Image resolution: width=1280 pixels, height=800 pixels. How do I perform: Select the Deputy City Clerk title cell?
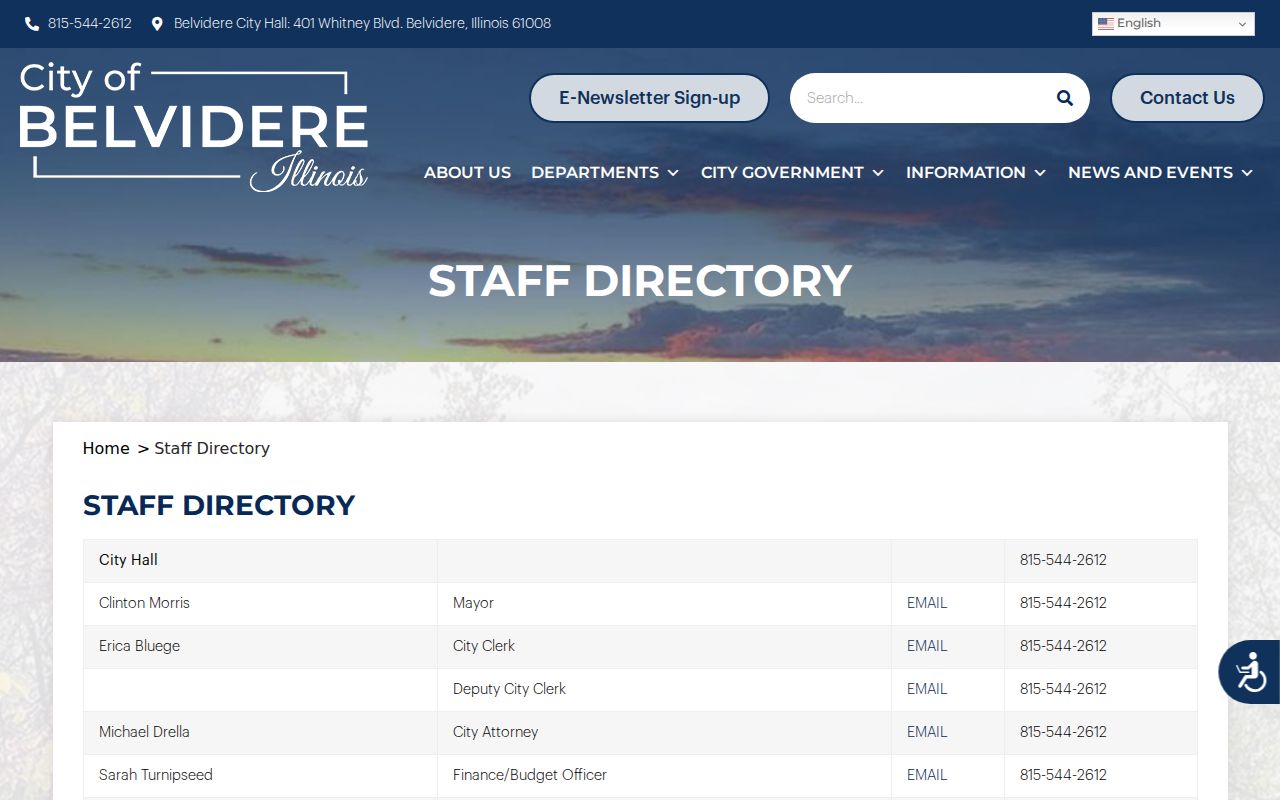(664, 689)
